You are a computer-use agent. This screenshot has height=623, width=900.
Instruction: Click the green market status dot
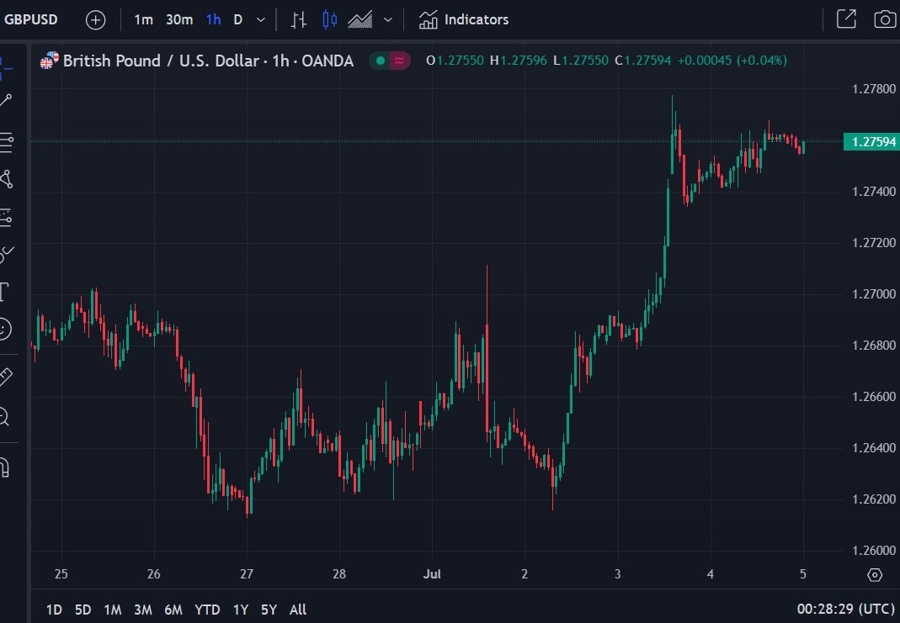[378, 60]
